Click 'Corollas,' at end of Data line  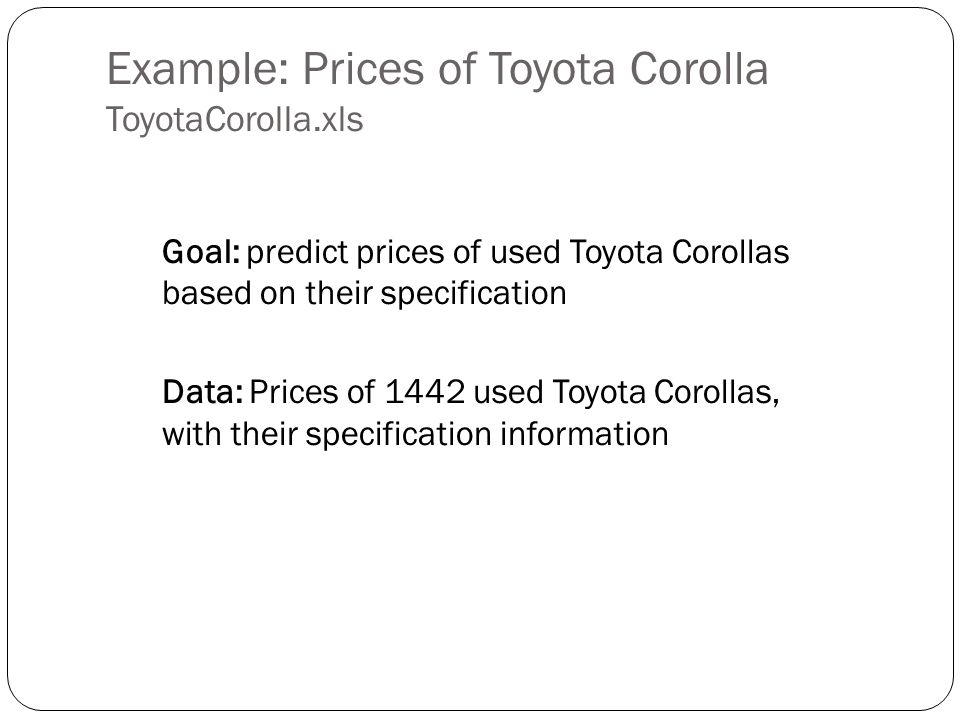pyautogui.click(x=716, y=393)
